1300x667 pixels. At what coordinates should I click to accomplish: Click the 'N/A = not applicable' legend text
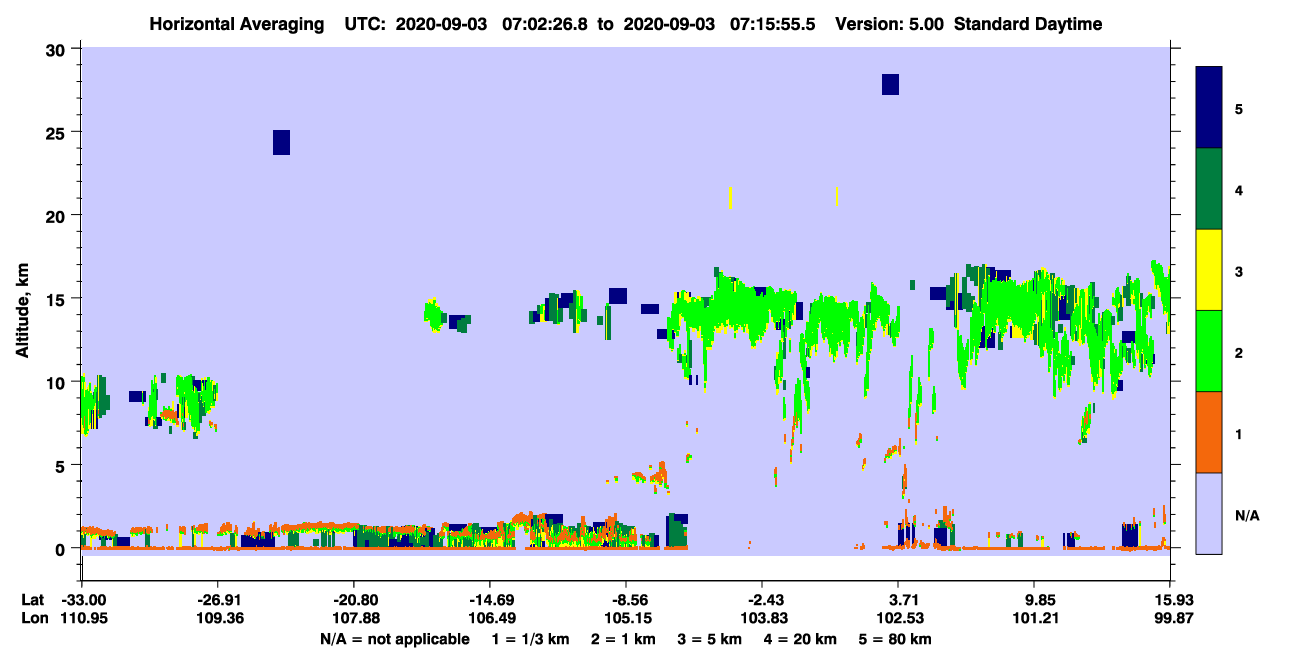tap(394, 639)
